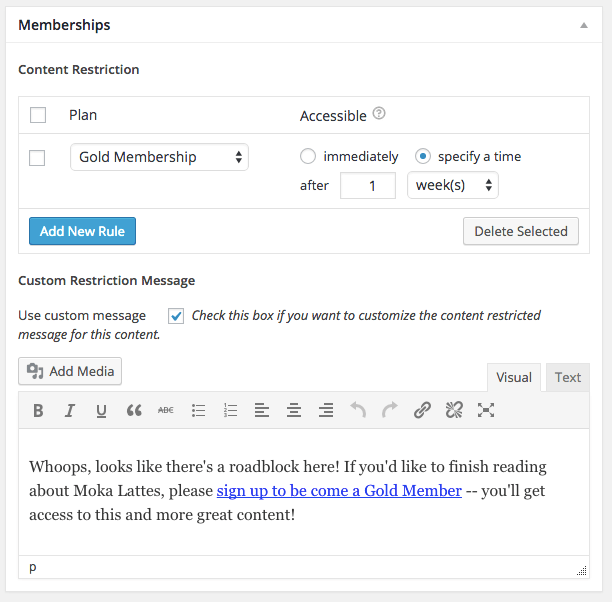The height and width of the screenshot is (602, 612).
Task: Remove link with the unlink icon
Action: pyautogui.click(x=454, y=410)
